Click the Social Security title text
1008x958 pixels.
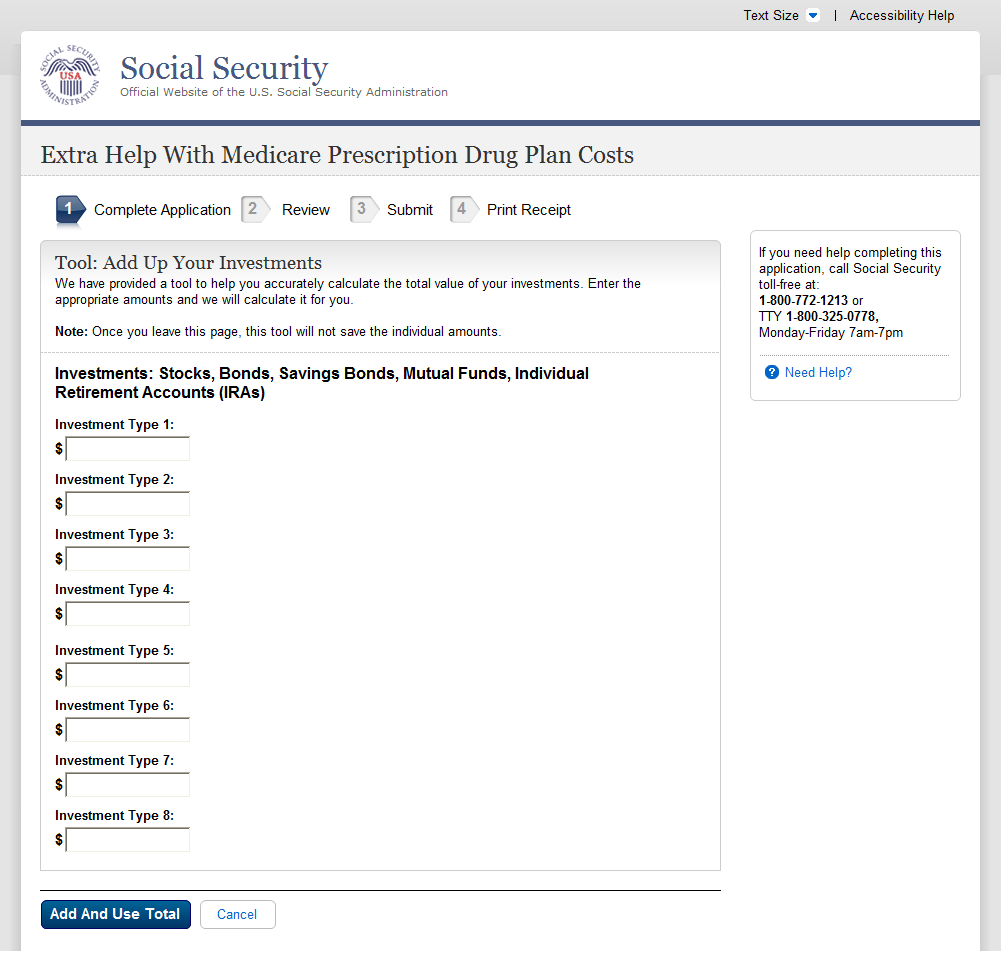coord(224,68)
